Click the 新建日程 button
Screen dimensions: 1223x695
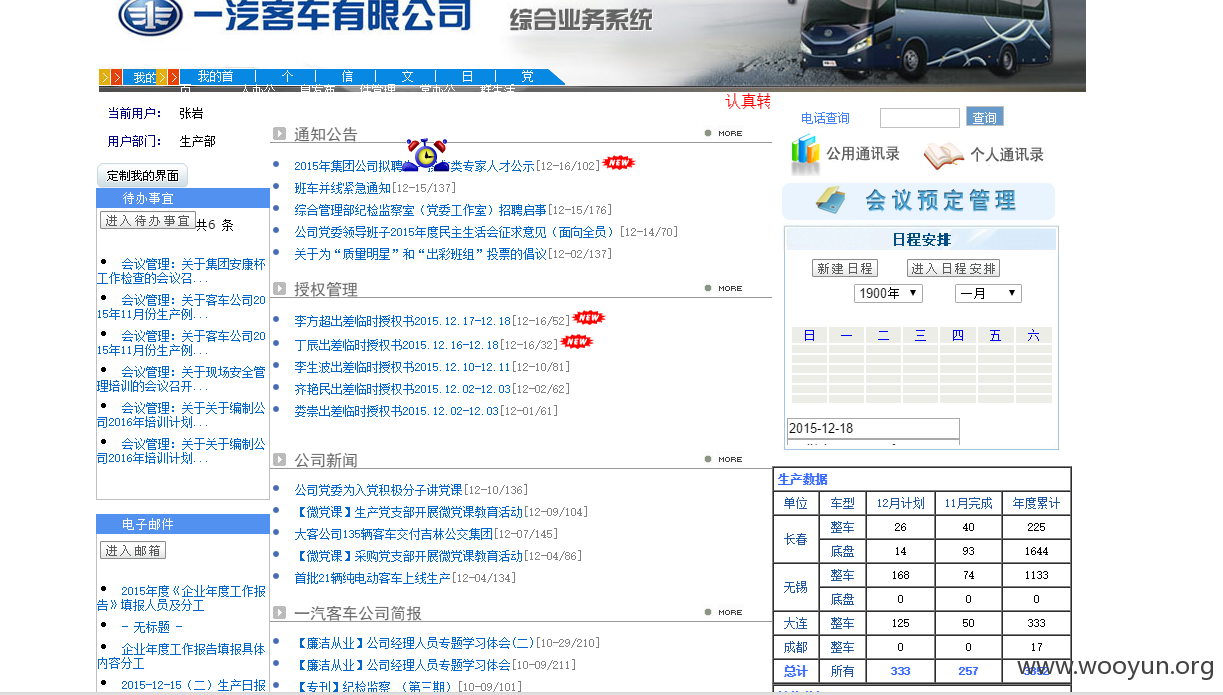point(845,268)
